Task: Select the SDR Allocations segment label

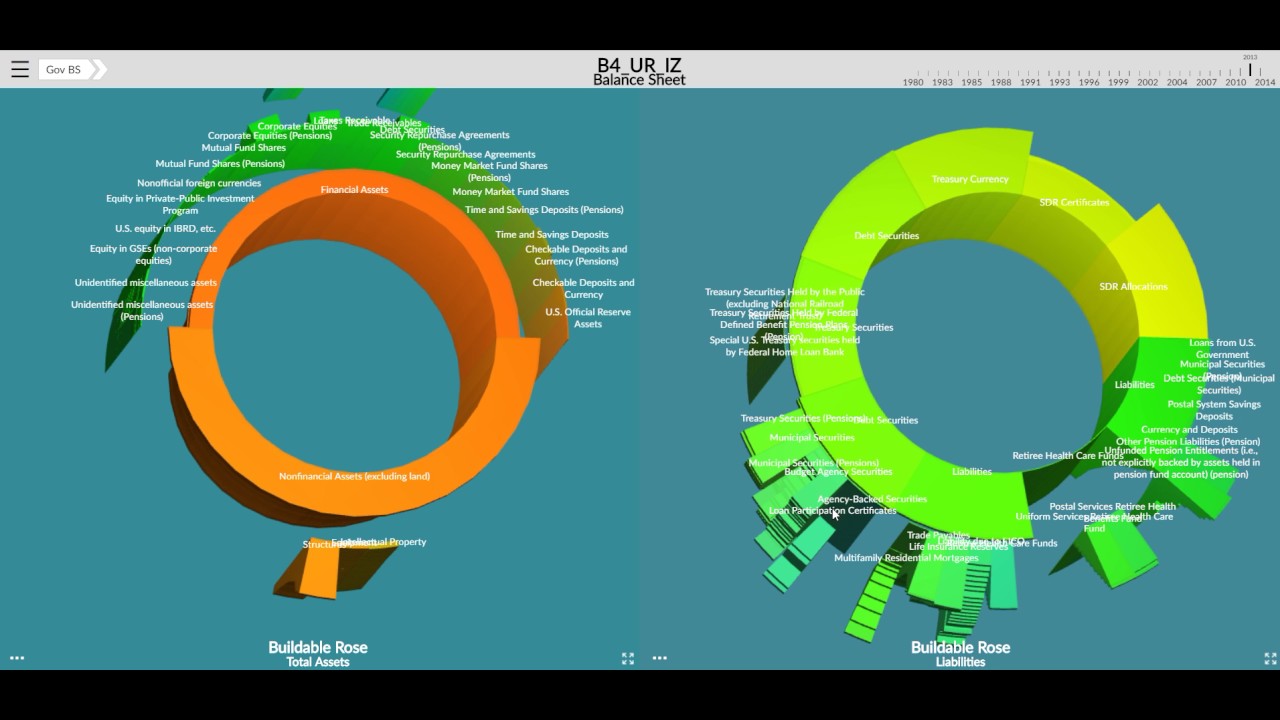Action: click(1133, 286)
